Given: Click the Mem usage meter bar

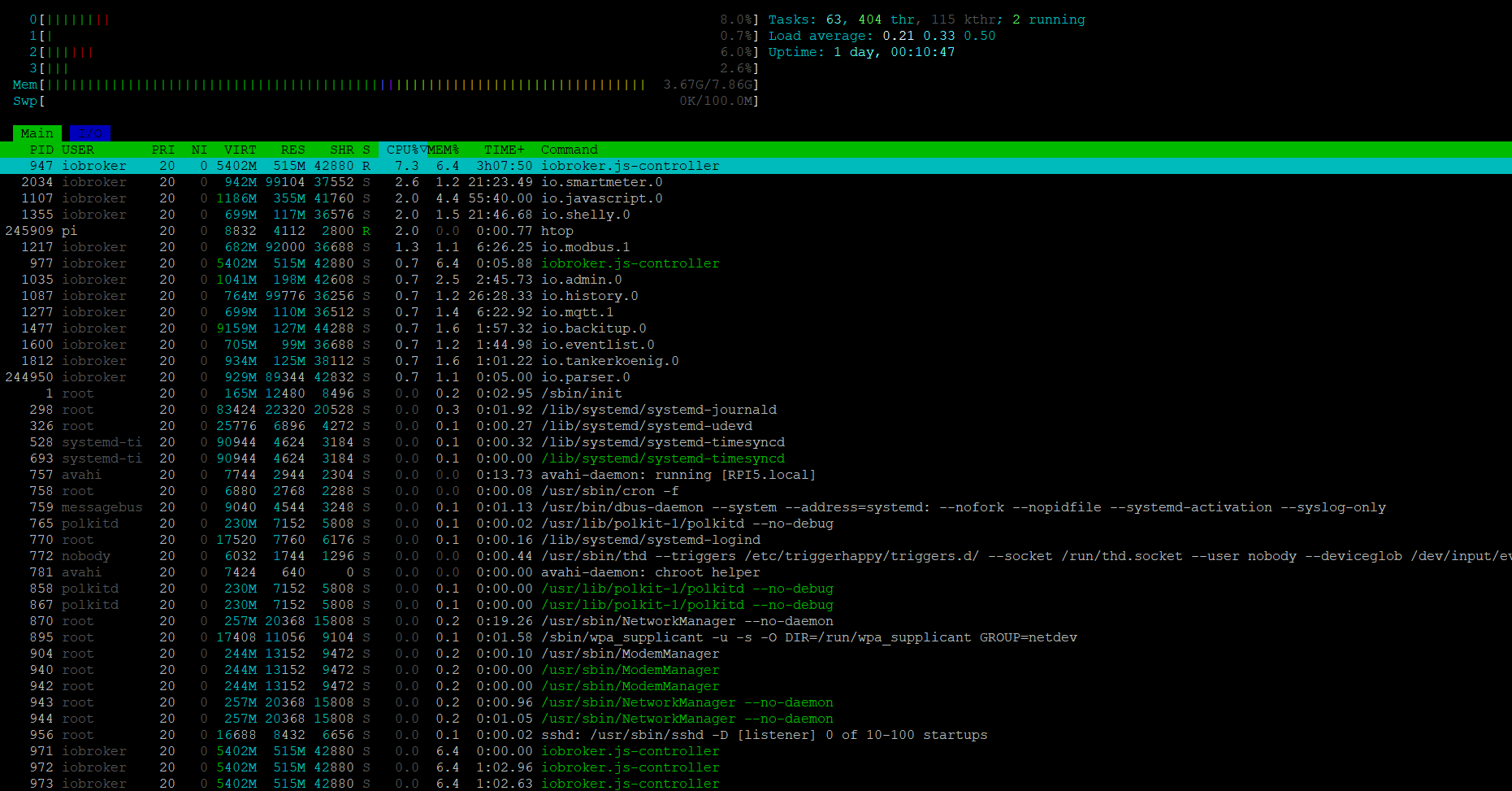Looking at the screenshot, I should point(386,85).
